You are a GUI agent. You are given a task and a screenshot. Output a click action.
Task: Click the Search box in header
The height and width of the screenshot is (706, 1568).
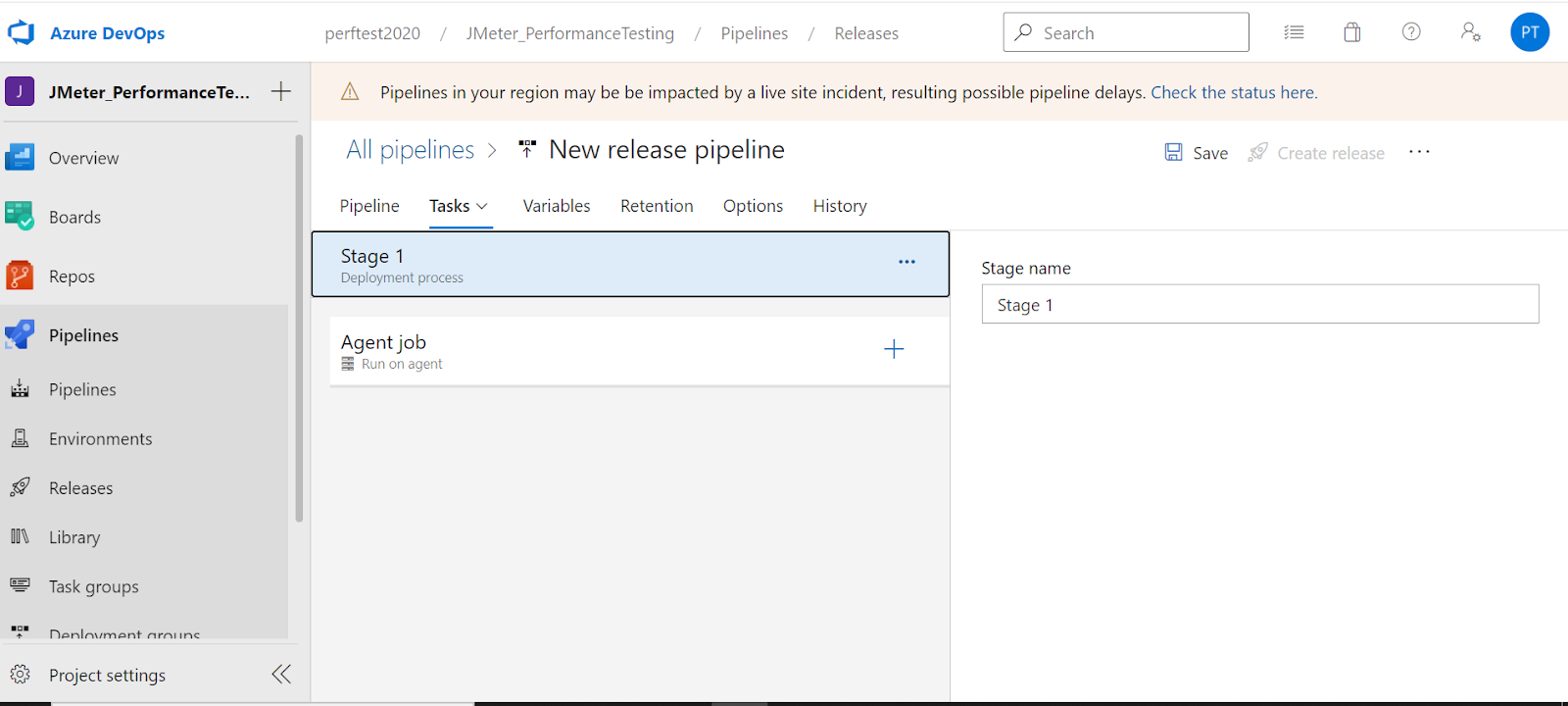[x=1126, y=32]
